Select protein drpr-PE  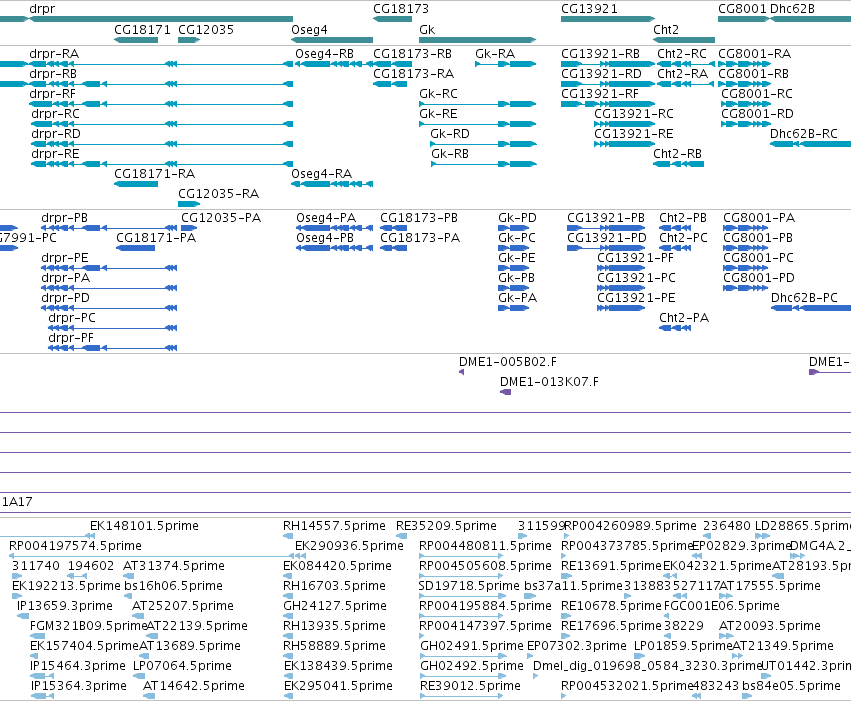coord(109,268)
